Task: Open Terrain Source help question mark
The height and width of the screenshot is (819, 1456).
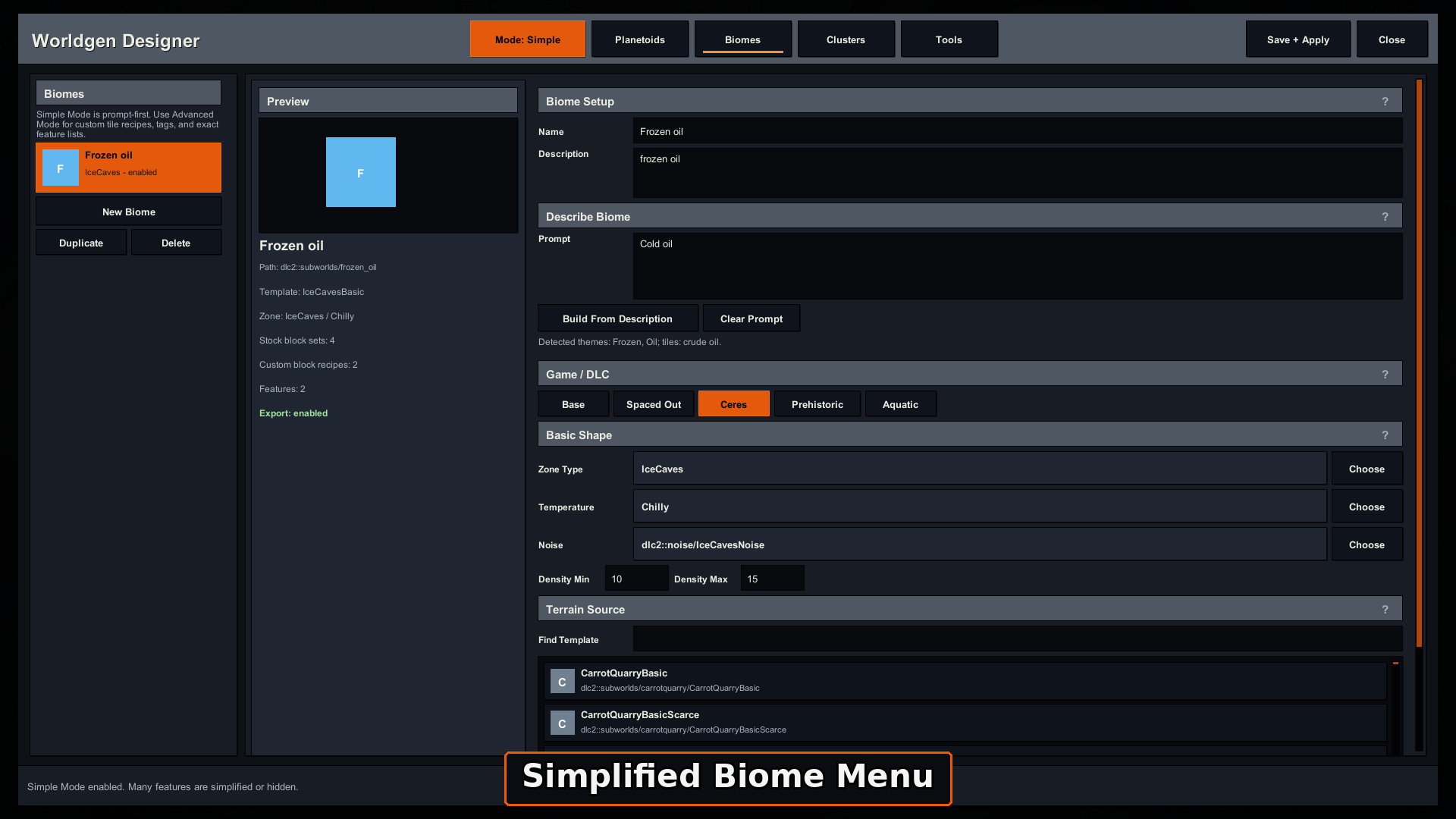Action: pyautogui.click(x=1385, y=609)
